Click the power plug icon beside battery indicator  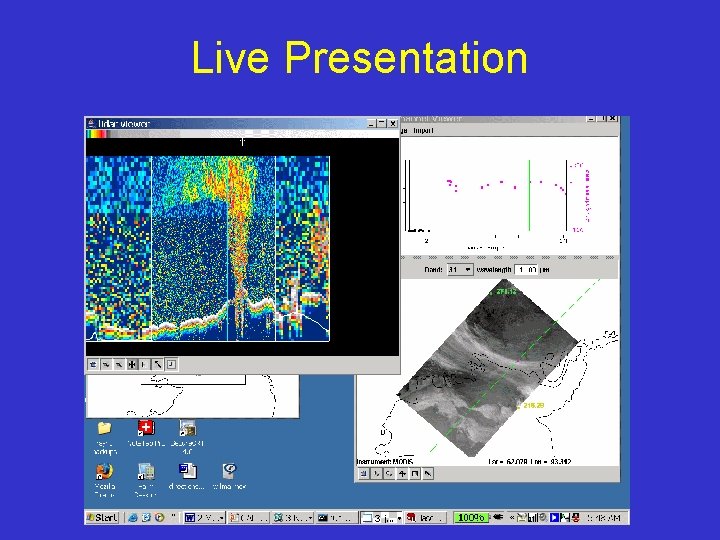click(498, 518)
